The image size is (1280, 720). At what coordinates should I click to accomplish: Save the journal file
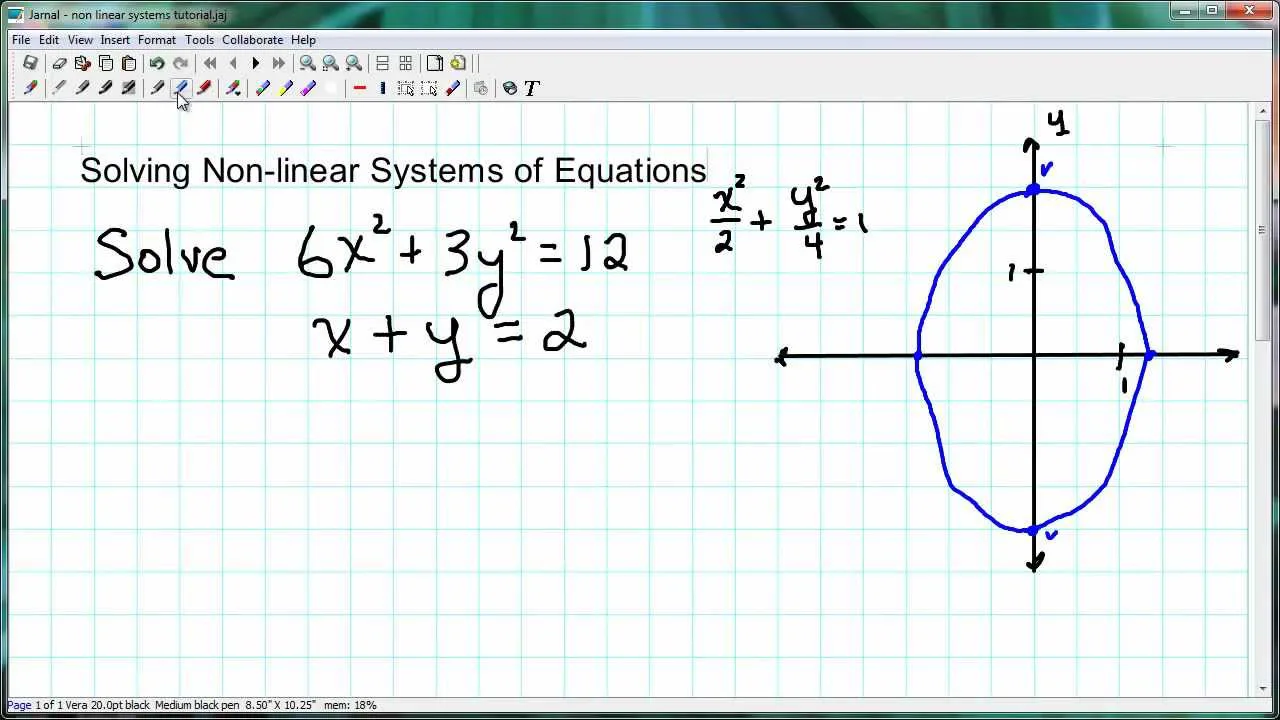[30, 63]
